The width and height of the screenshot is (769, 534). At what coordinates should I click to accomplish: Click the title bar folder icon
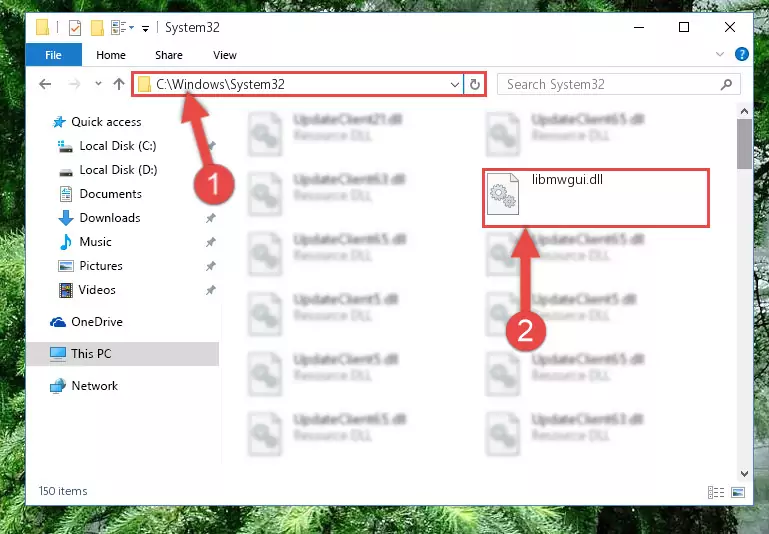pyautogui.click(x=42, y=27)
